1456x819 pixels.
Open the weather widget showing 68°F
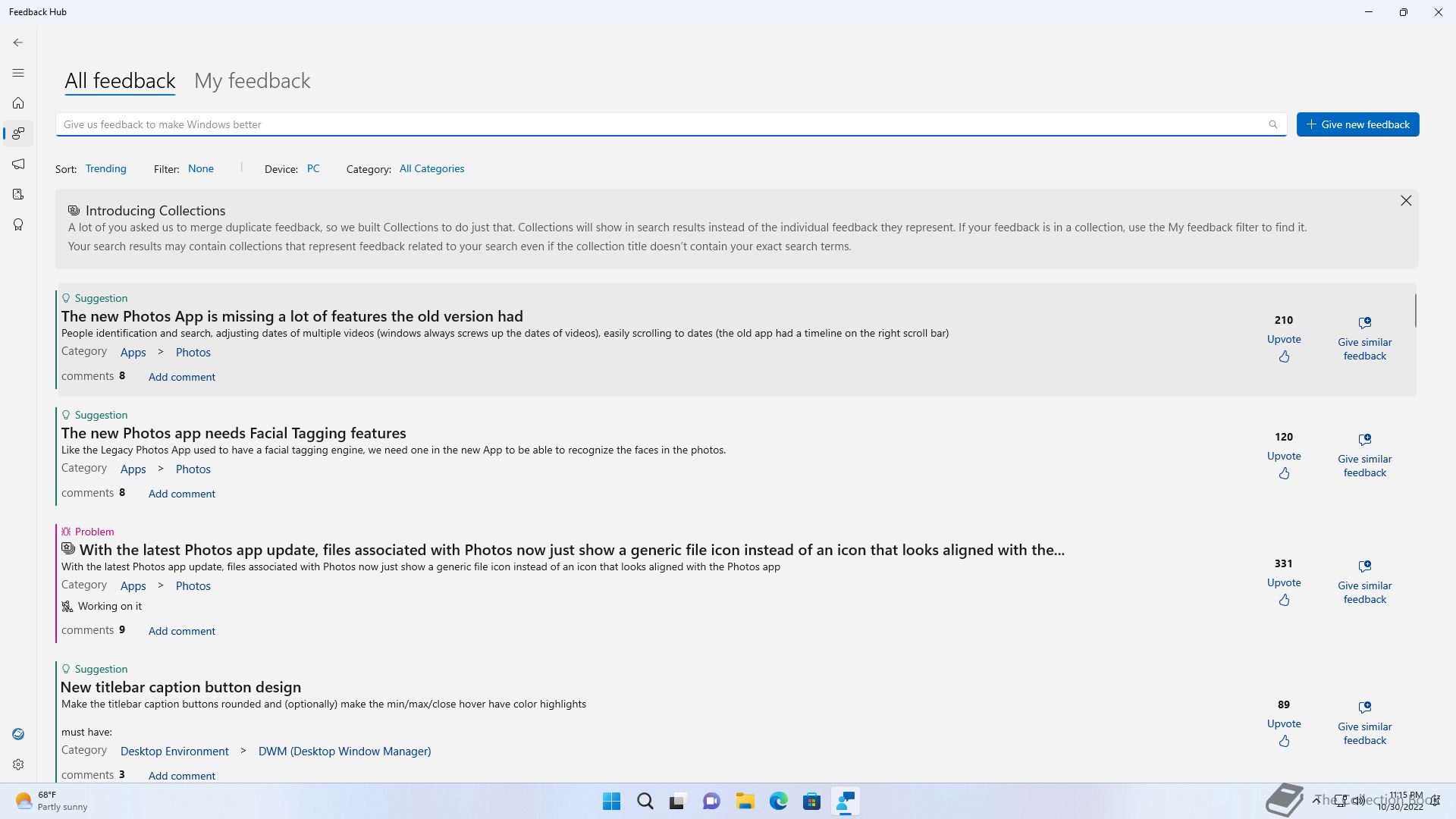tap(52, 802)
